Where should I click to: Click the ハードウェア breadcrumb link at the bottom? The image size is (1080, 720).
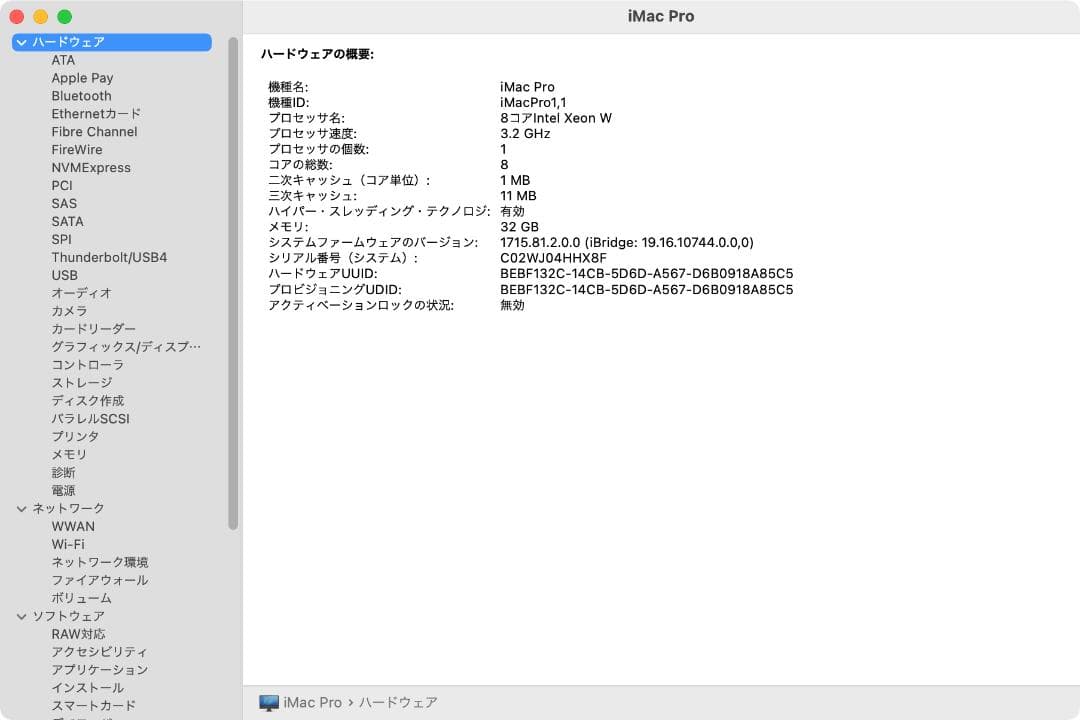(x=399, y=702)
